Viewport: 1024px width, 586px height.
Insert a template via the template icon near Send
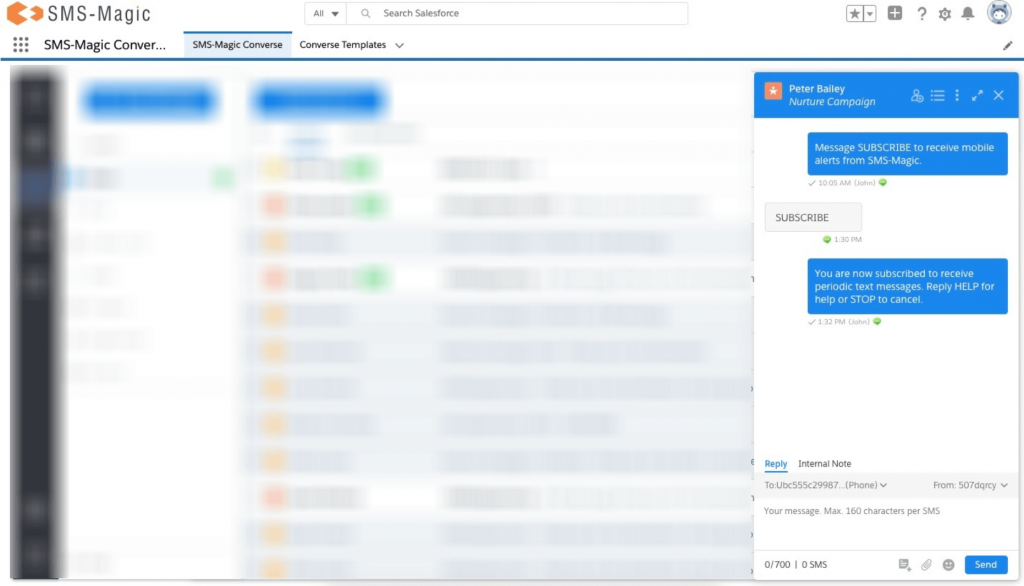click(x=905, y=564)
